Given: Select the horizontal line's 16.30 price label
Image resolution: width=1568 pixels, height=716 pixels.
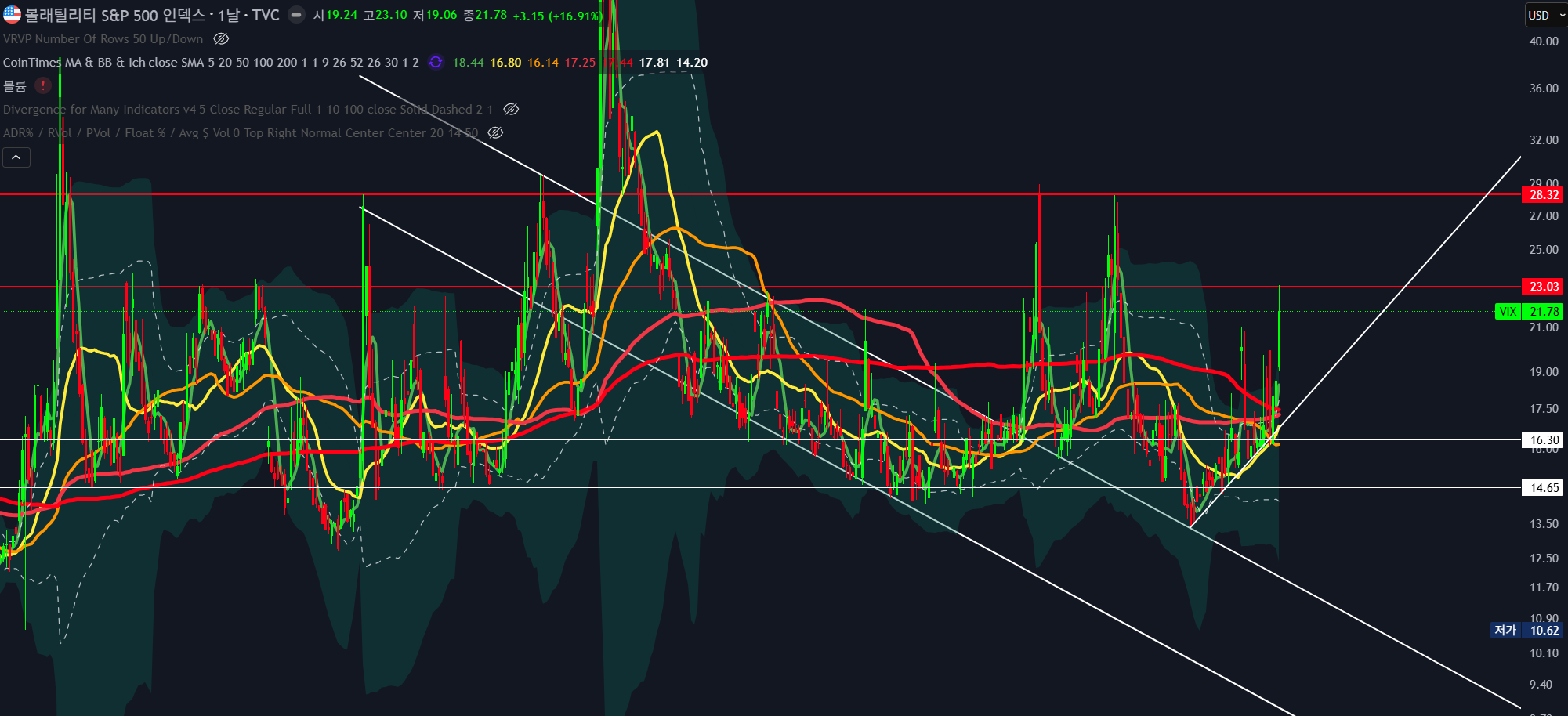Looking at the screenshot, I should 1543,440.
